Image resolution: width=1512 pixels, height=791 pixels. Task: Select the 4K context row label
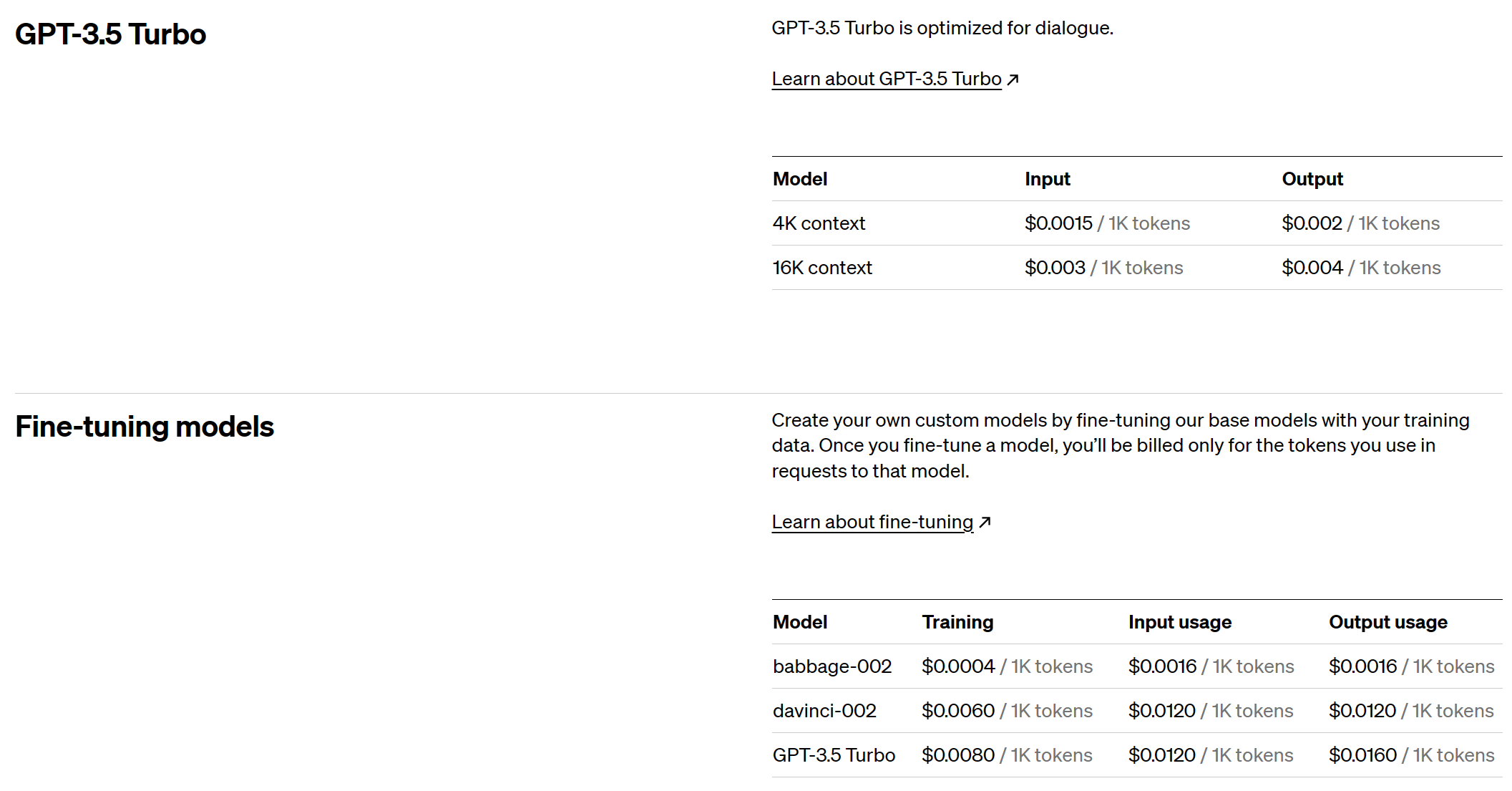coord(819,223)
